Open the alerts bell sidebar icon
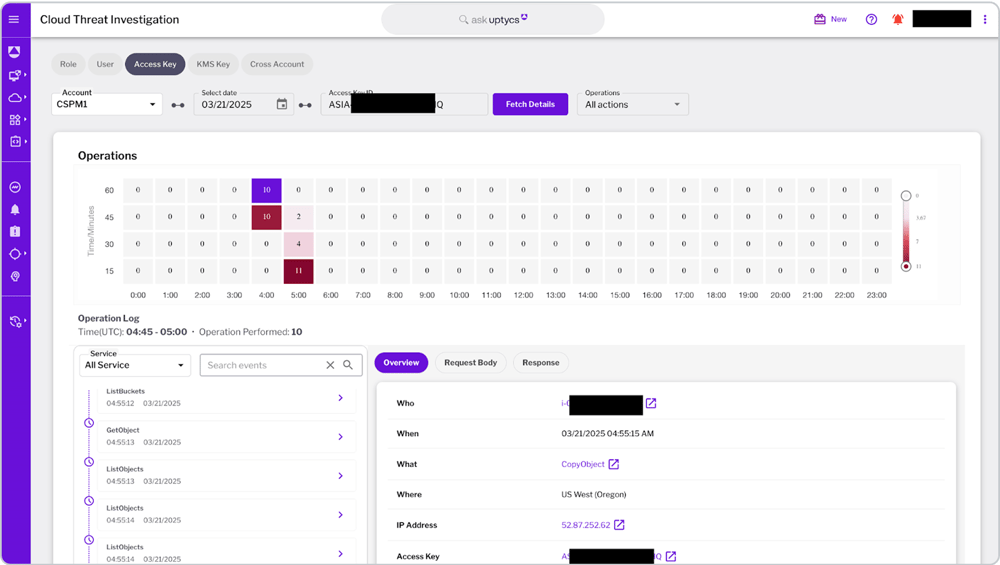The height and width of the screenshot is (565, 1000). (x=15, y=210)
